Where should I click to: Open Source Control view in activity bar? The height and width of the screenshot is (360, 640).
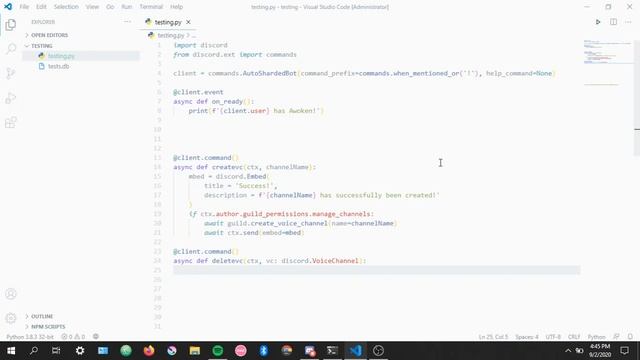11,73
